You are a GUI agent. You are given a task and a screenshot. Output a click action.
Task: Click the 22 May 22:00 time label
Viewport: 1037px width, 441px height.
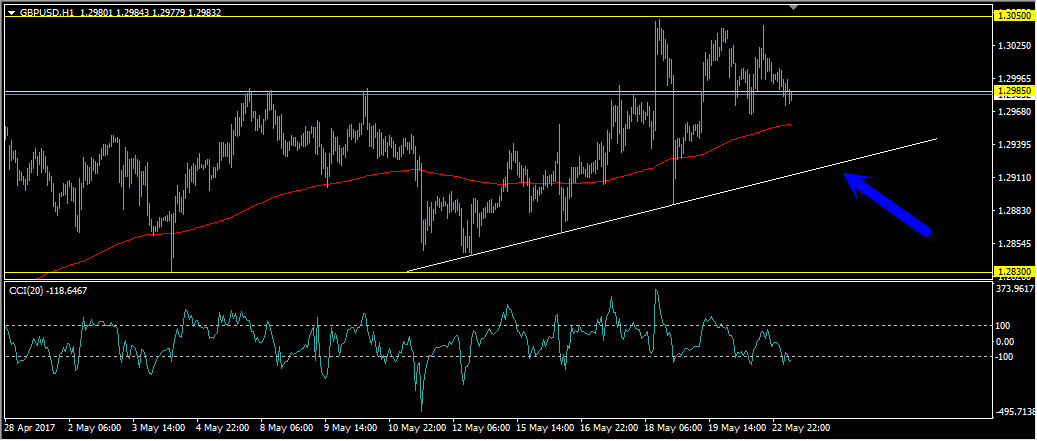pos(800,428)
